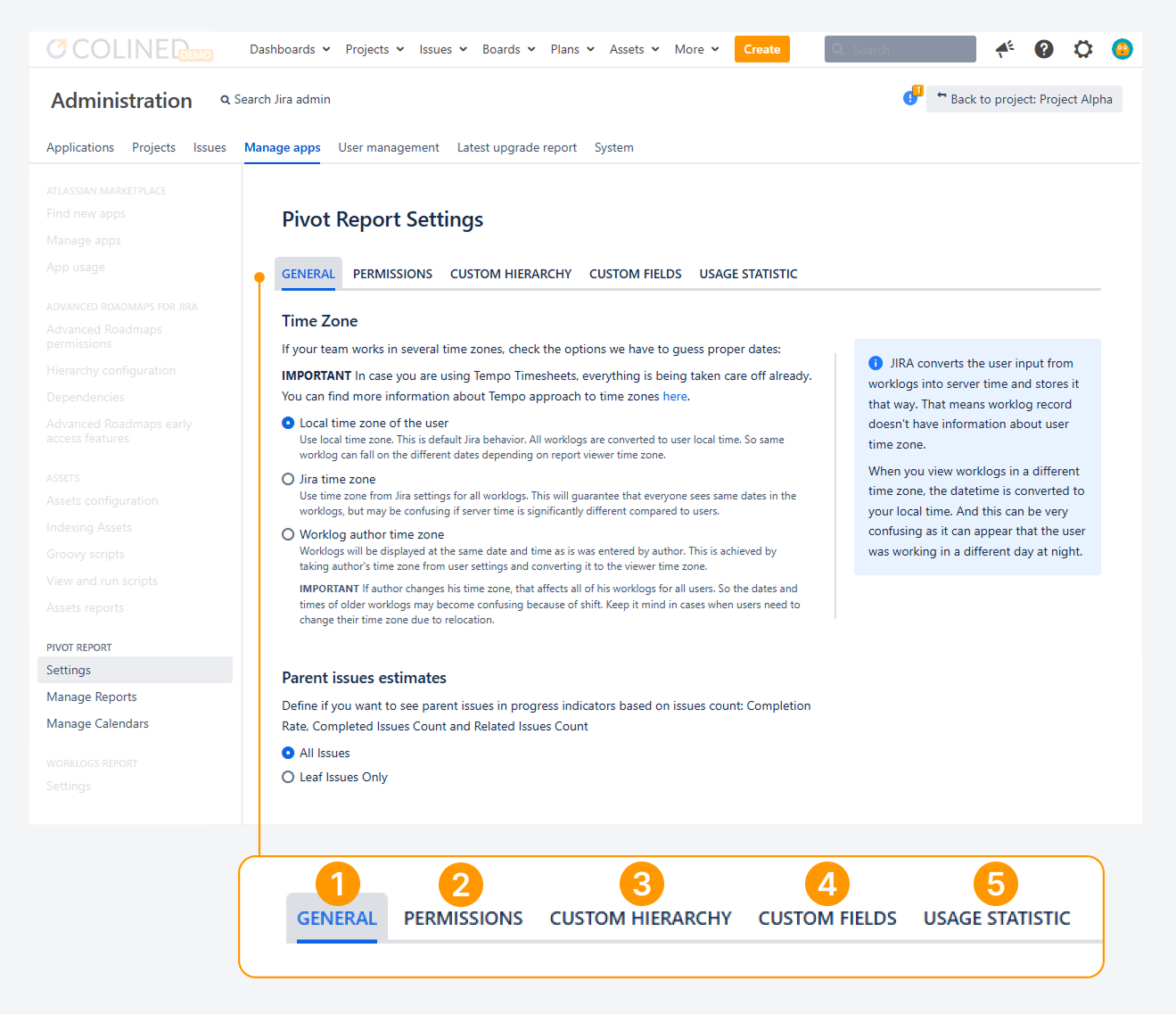1176x1014 pixels.
Task: Open the Assets dropdown menu
Action: [x=635, y=49]
